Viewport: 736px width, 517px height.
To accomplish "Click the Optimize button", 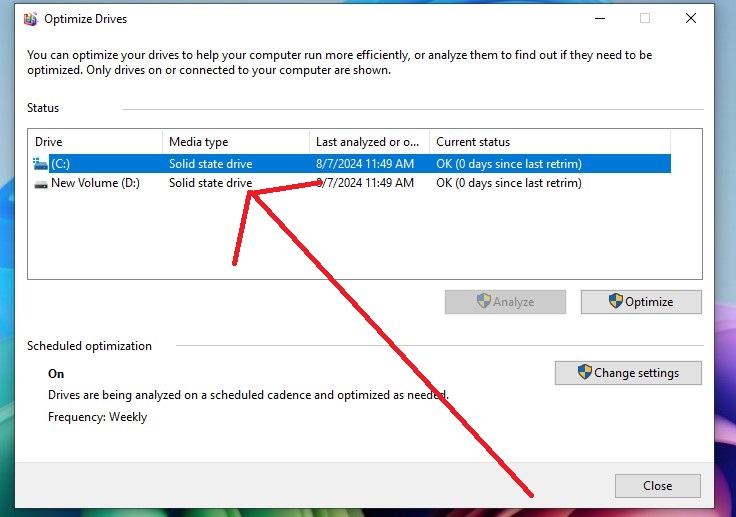I will (641, 301).
